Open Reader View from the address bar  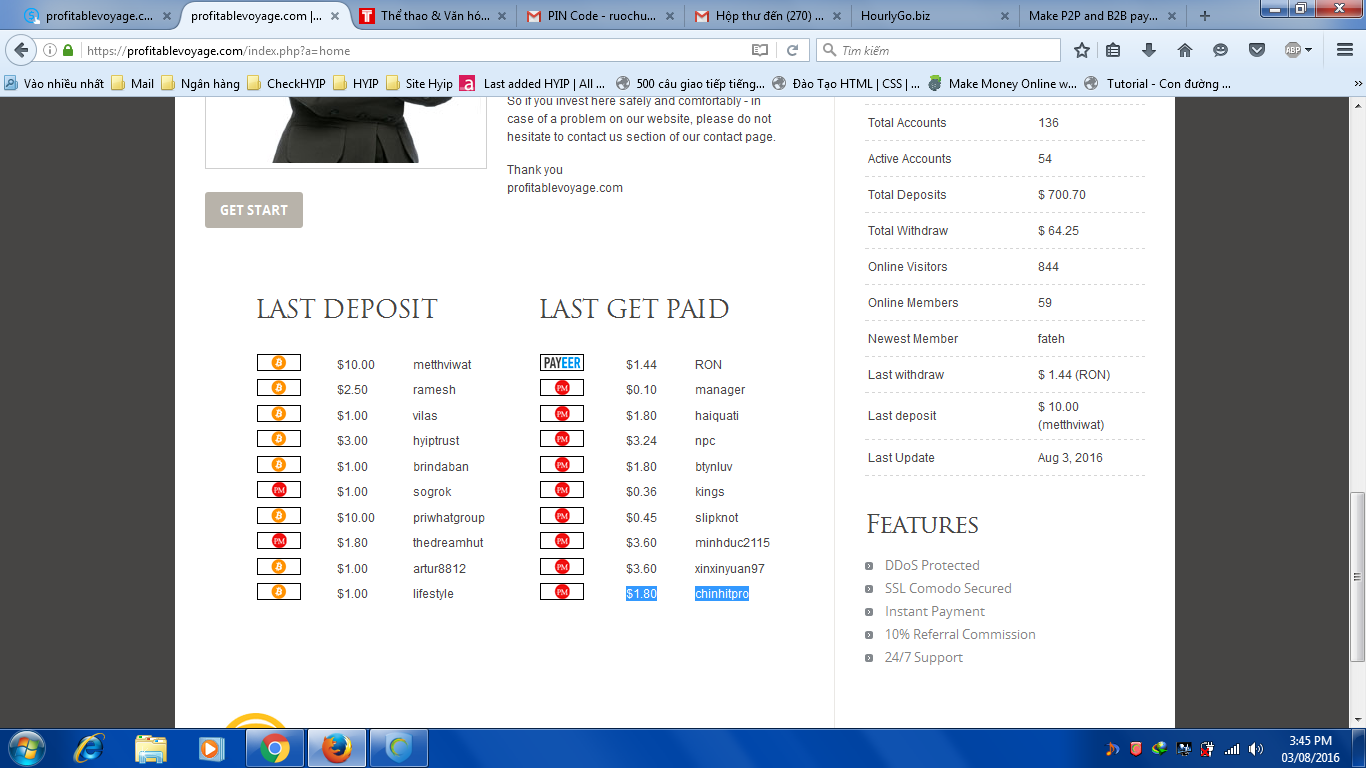[760, 50]
